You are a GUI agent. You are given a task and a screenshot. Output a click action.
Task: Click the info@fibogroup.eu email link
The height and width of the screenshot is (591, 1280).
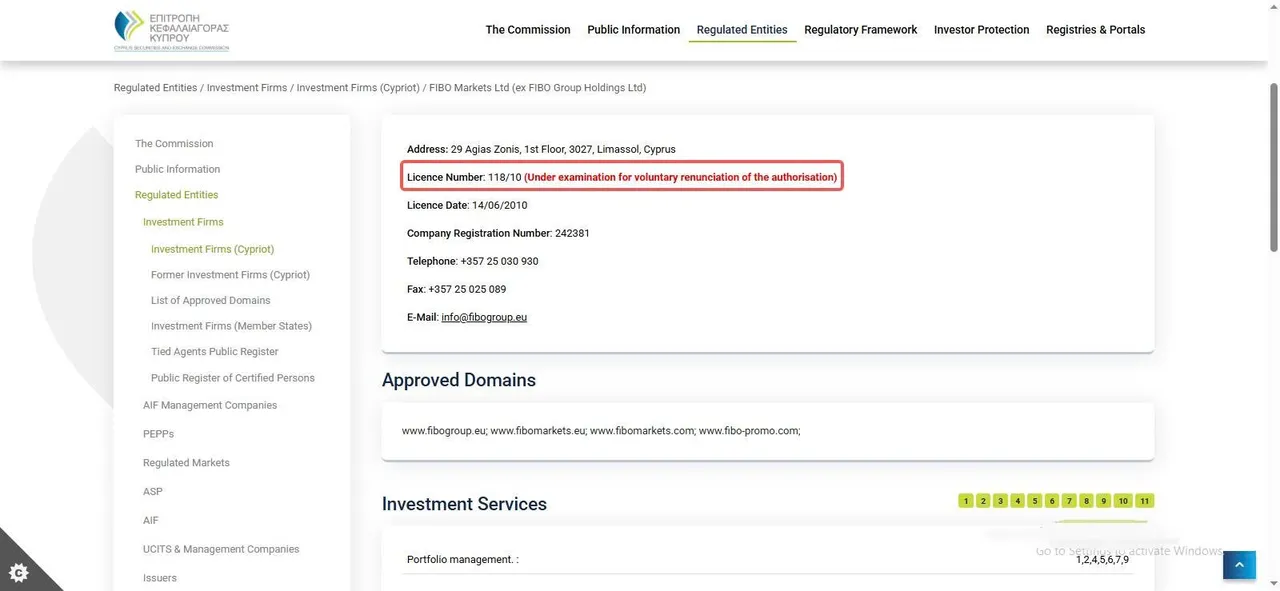(x=484, y=317)
